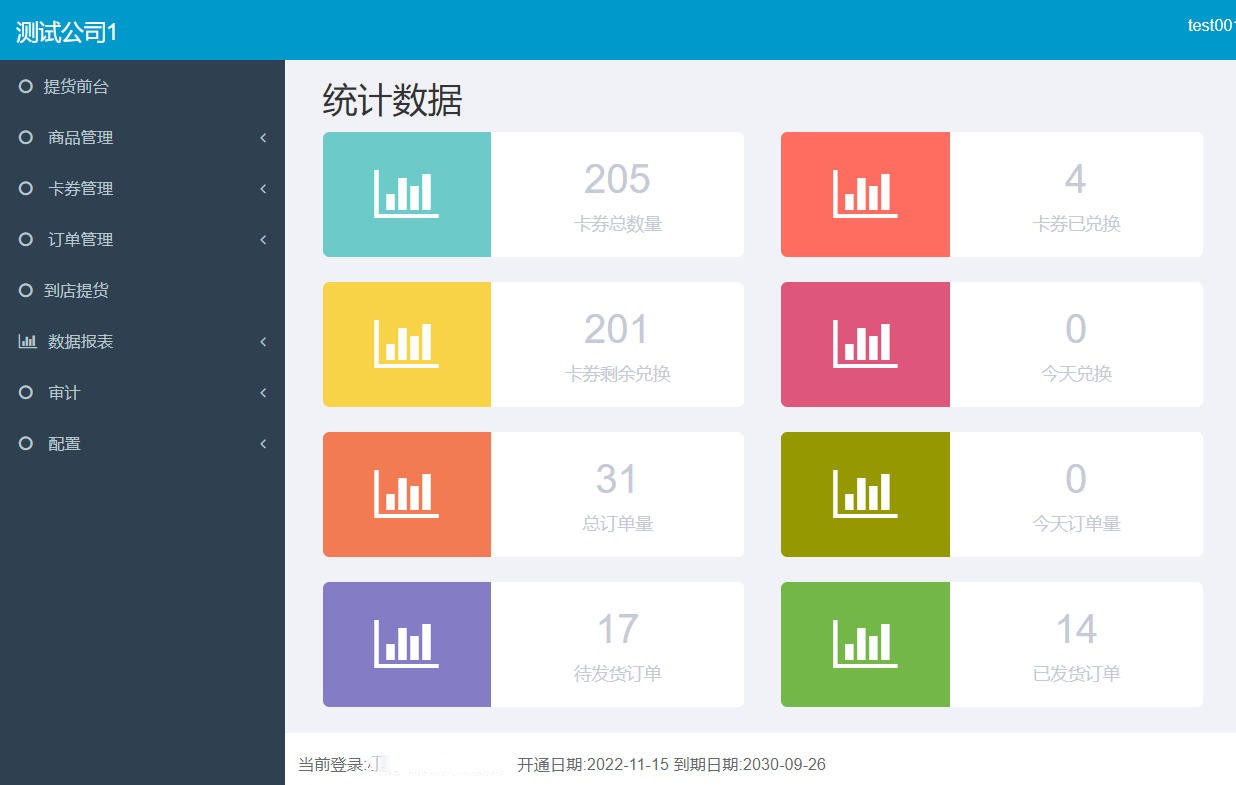Viewport: 1236px width, 785px height.
Task: Click the 统计数据 page heading
Action: tap(392, 101)
